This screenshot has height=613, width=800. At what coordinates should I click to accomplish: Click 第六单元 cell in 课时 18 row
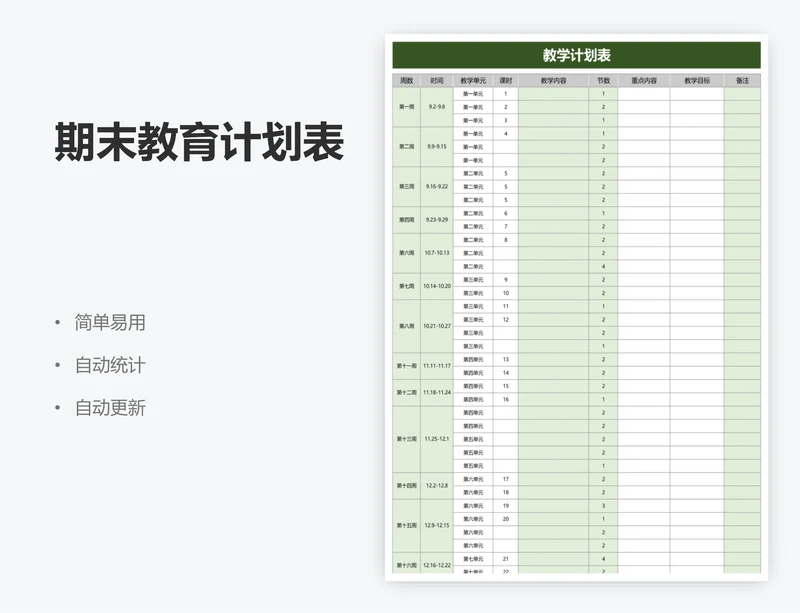473,493
